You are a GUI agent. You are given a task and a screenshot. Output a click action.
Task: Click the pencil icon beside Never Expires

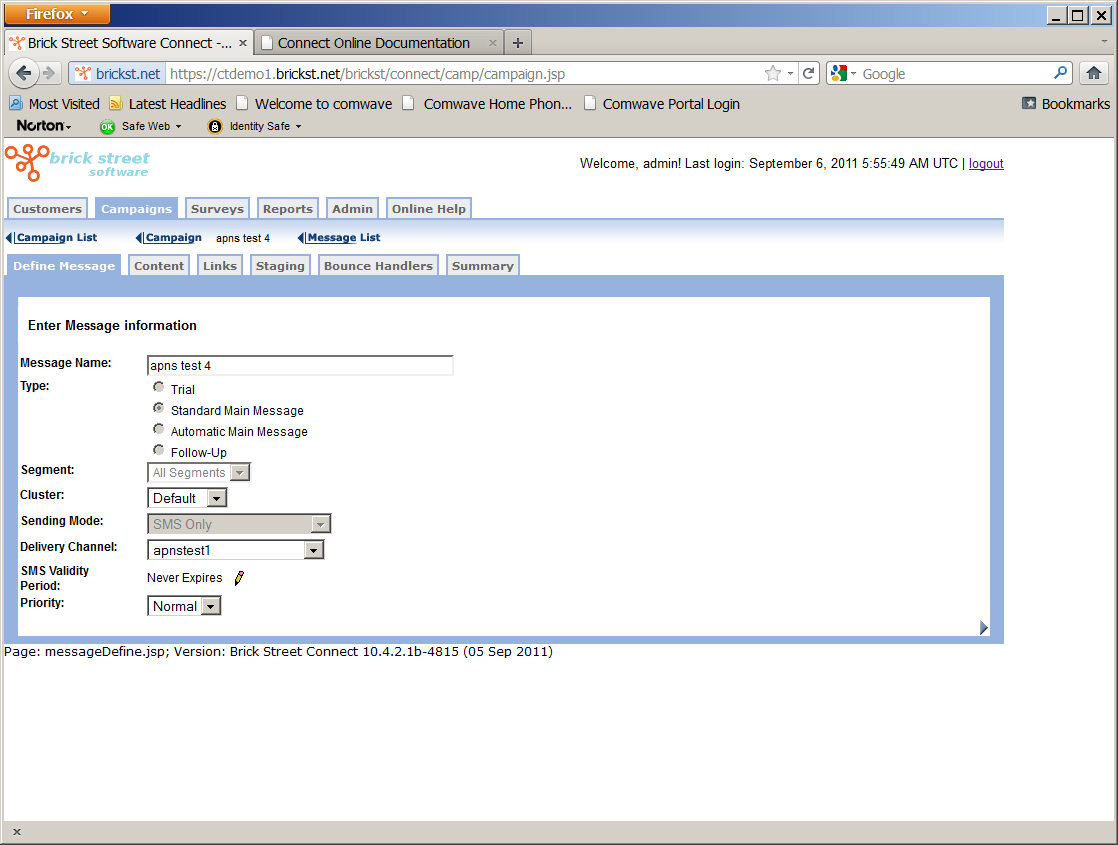[x=239, y=578]
